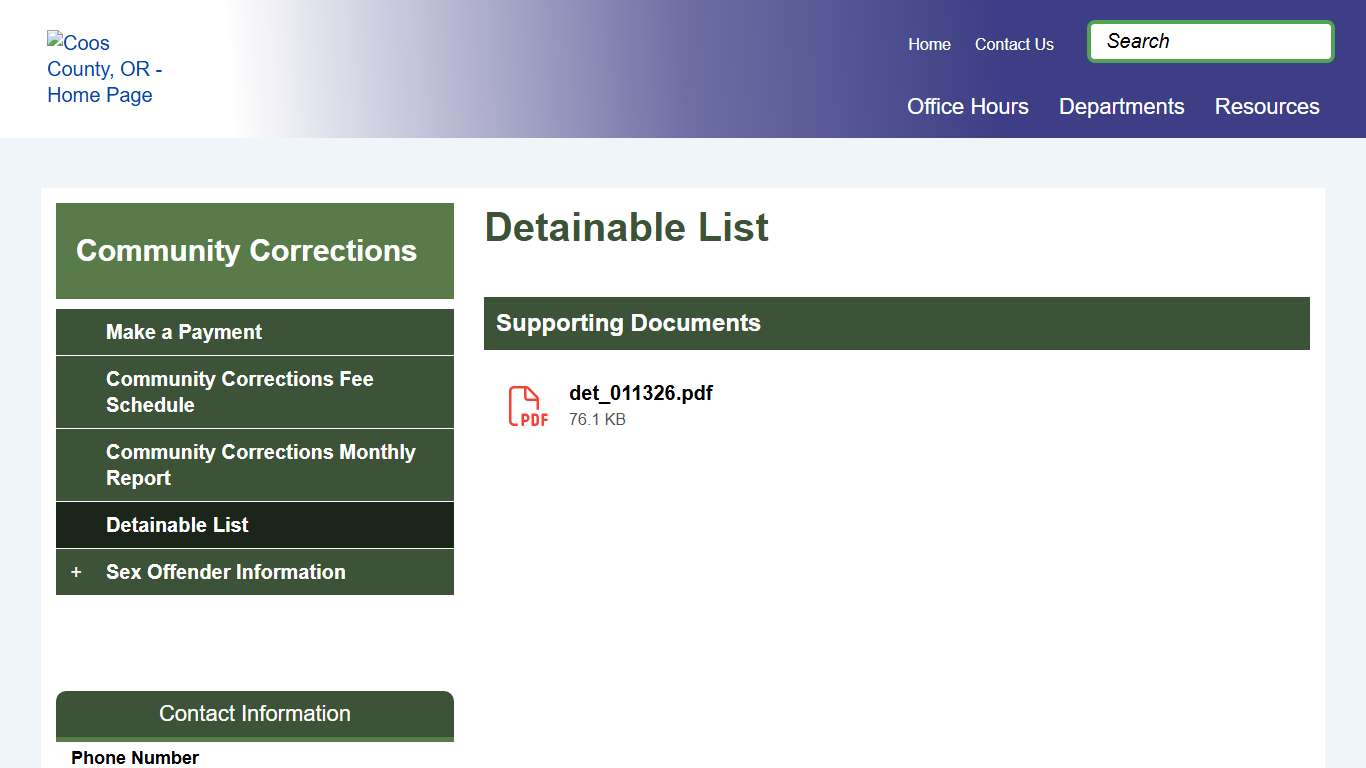Open the Departments menu
The width and height of the screenshot is (1366, 768).
click(1121, 106)
